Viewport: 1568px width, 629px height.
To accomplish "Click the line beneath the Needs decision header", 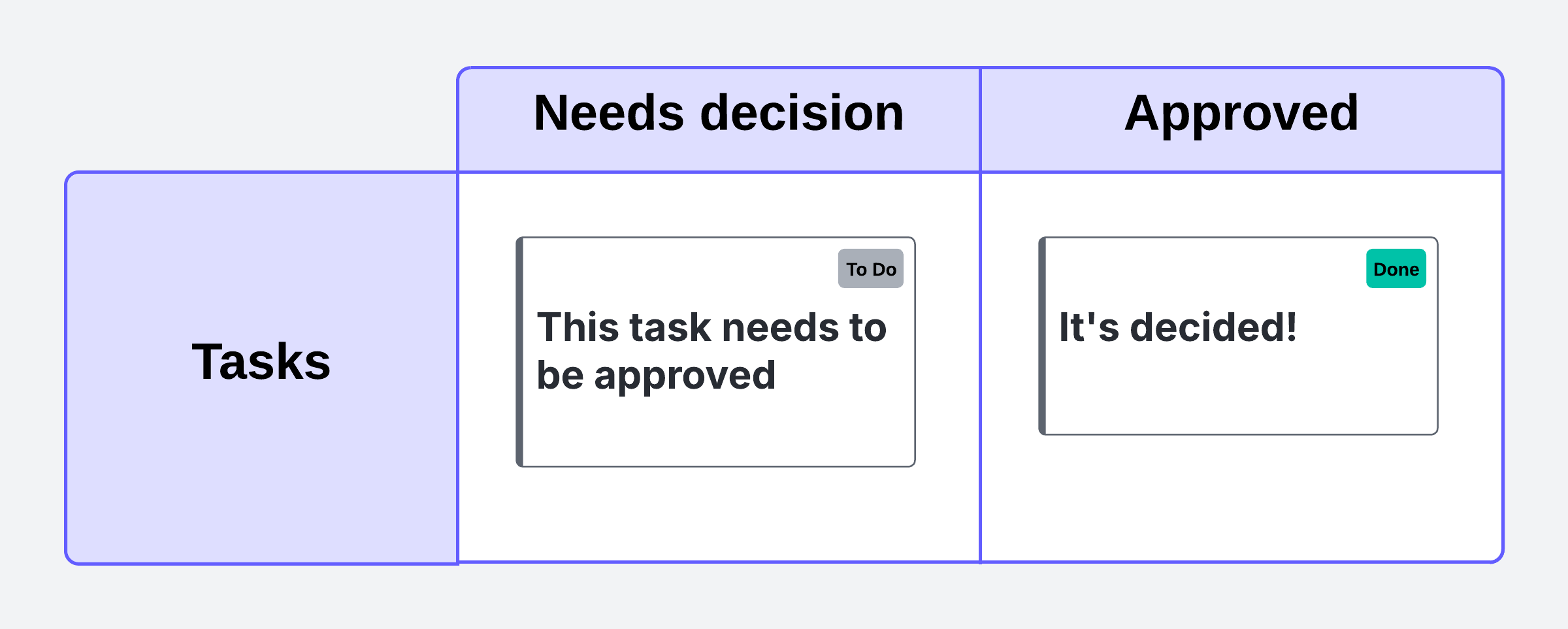I will tap(719, 172).
